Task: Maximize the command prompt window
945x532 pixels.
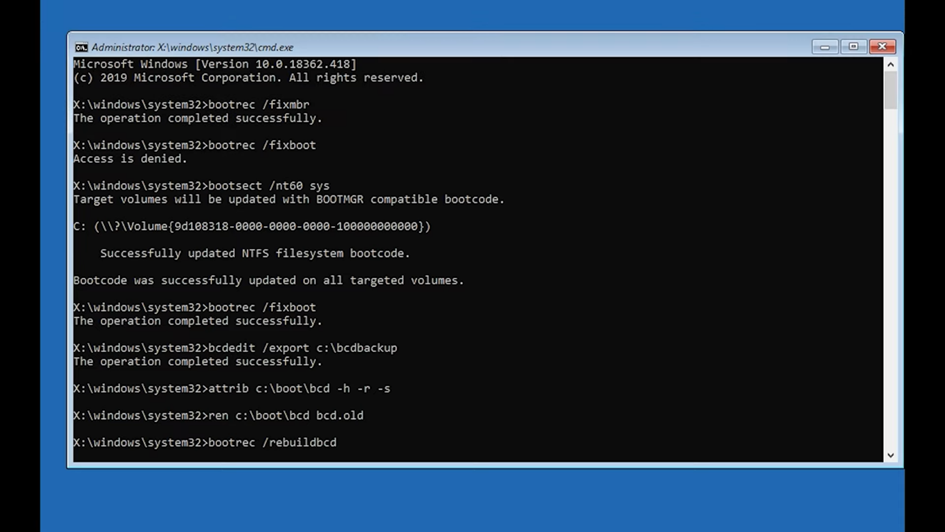Action: pos(853,46)
